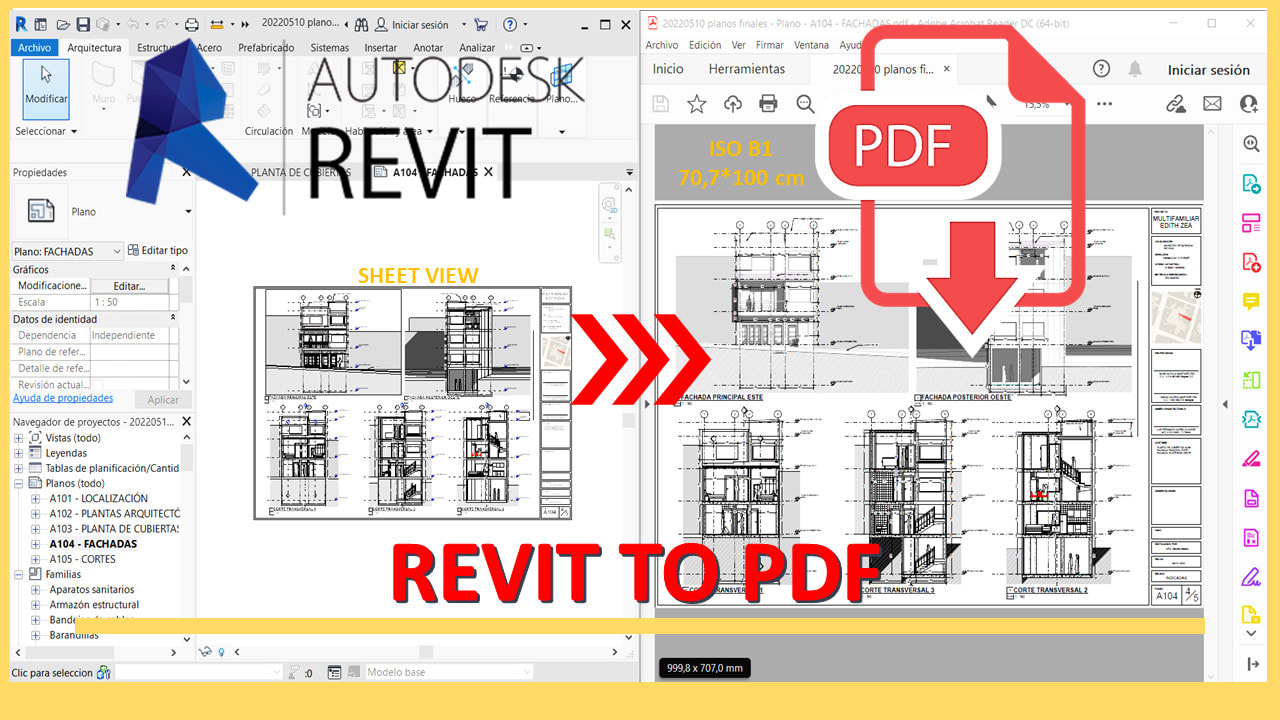Click the Editar... button for Modificaciones

pos(128,286)
